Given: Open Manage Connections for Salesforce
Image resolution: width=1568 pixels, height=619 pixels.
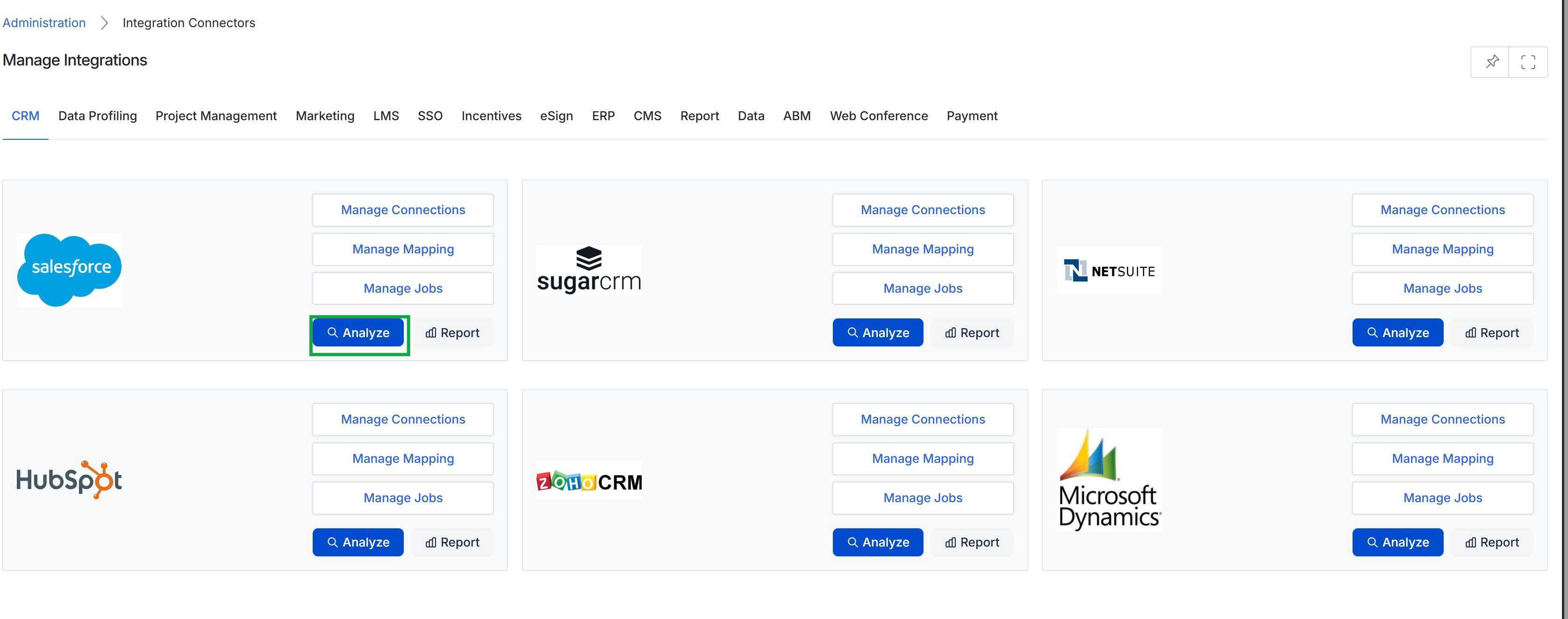Looking at the screenshot, I should (x=403, y=210).
